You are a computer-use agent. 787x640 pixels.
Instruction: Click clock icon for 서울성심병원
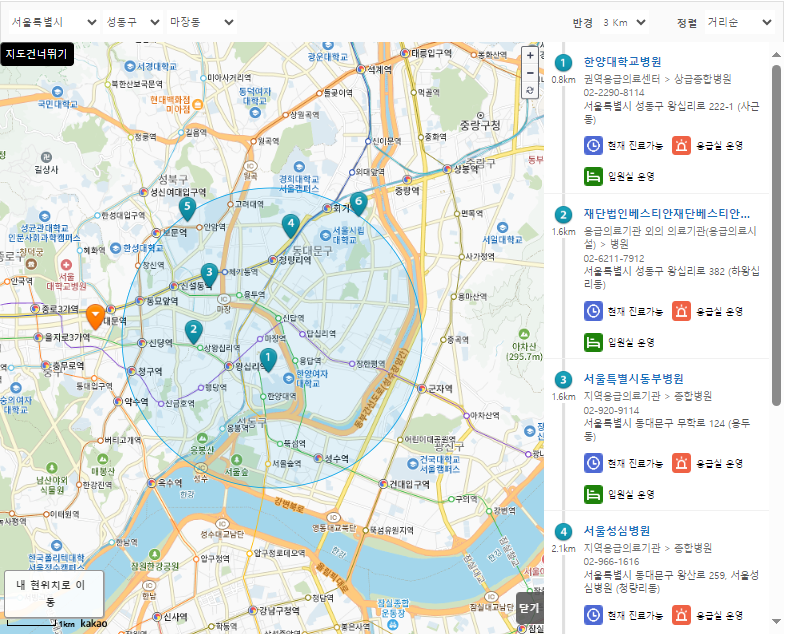pos(593,615)
